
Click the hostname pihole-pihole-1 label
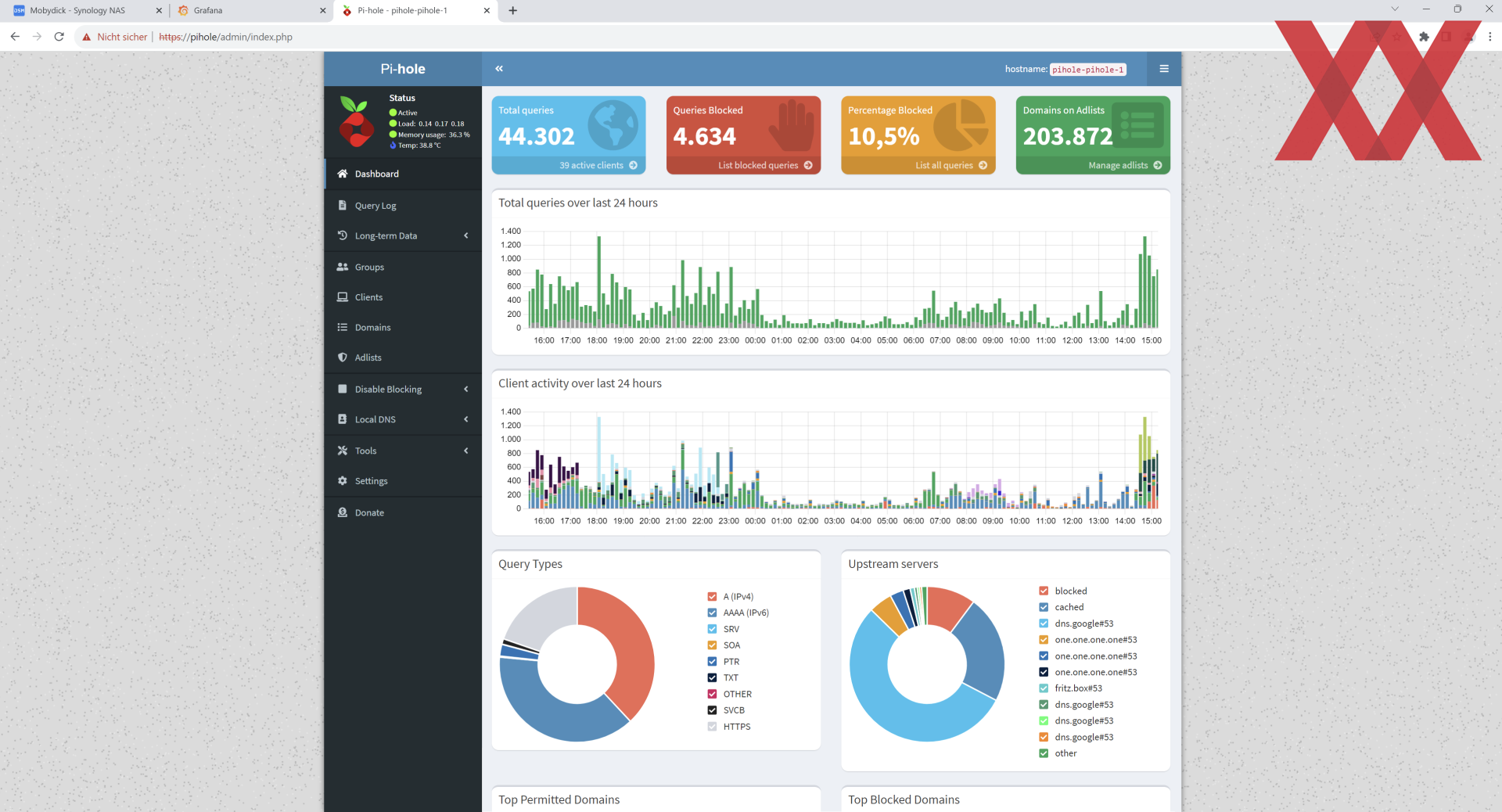tap(1087, 70)
